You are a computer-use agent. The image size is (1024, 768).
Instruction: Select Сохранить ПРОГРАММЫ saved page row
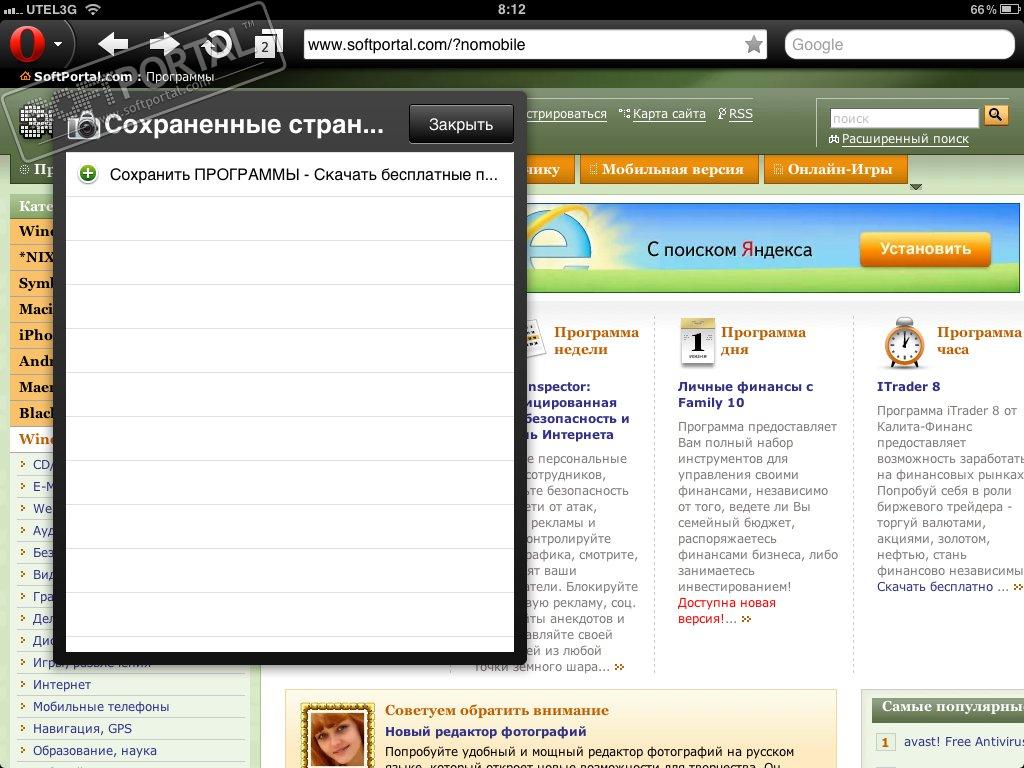[x=290, y=174]
